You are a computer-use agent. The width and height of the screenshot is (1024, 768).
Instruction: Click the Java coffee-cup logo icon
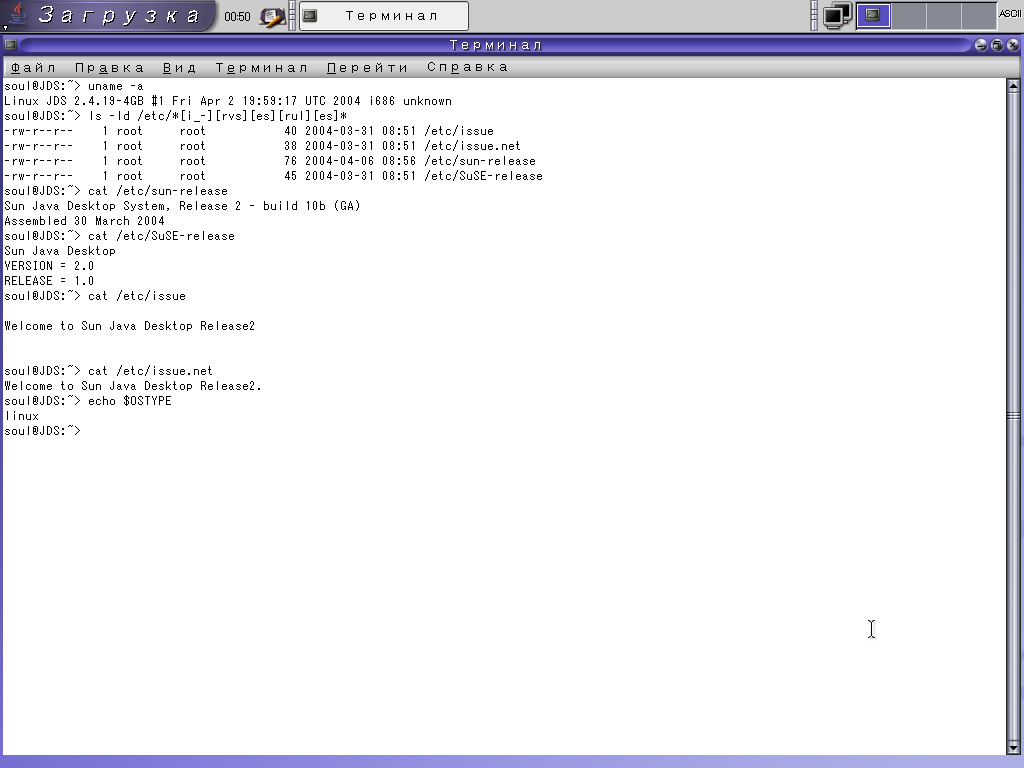[x=18, y=14]
